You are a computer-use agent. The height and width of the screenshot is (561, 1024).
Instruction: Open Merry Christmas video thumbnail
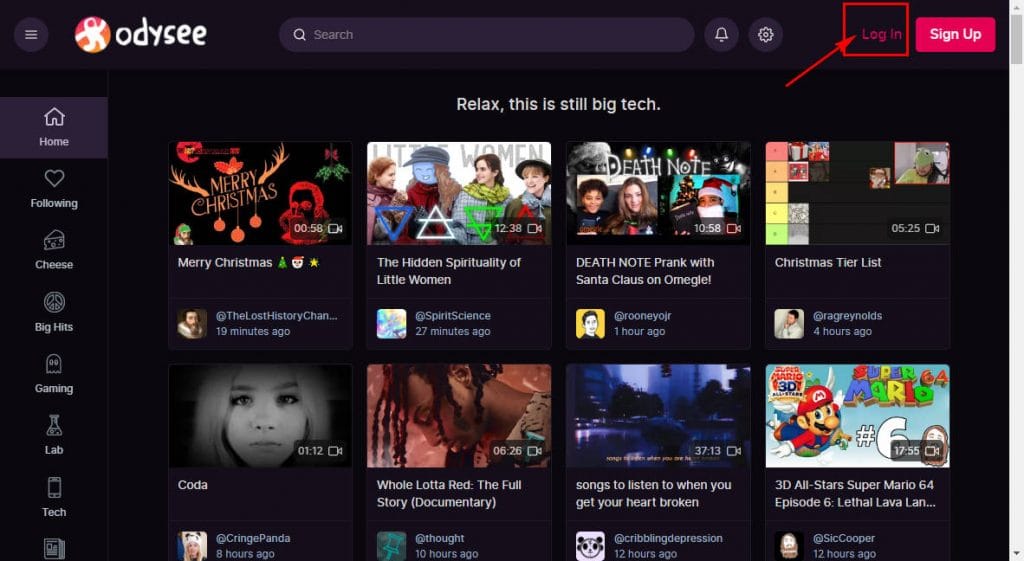click(260, 193)
